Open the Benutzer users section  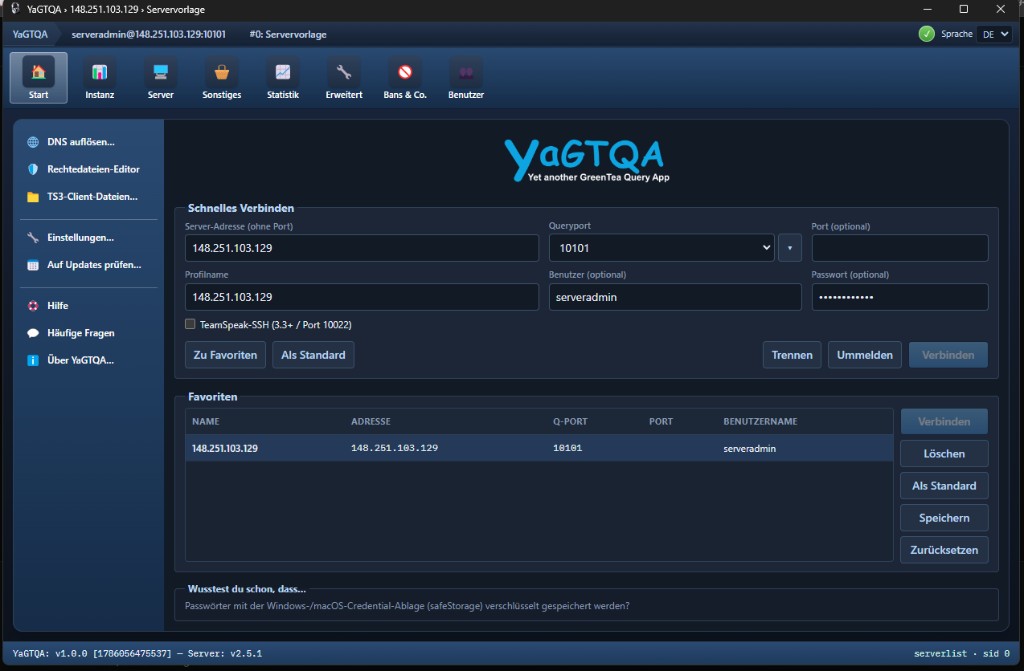point(466,78)
